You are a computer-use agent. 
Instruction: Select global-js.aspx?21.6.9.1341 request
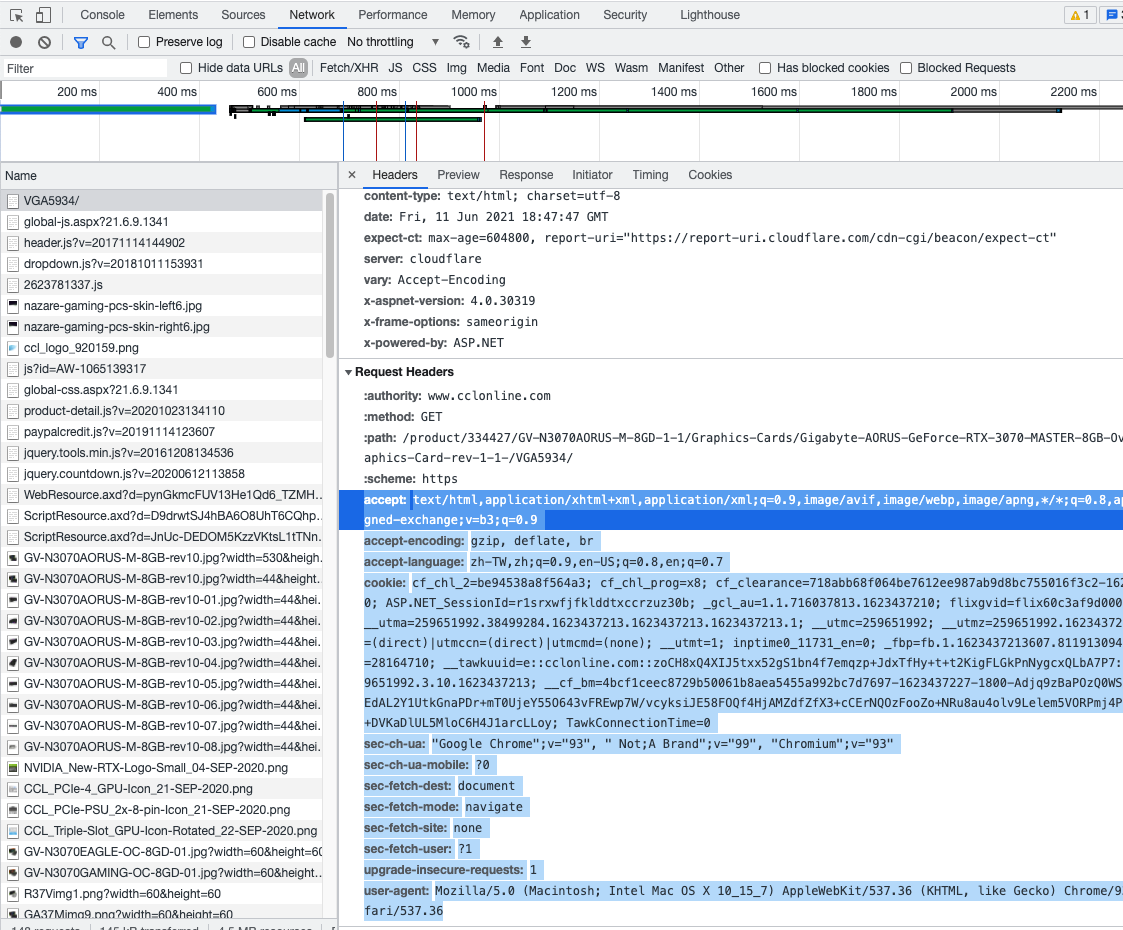(x=163, y=222)
